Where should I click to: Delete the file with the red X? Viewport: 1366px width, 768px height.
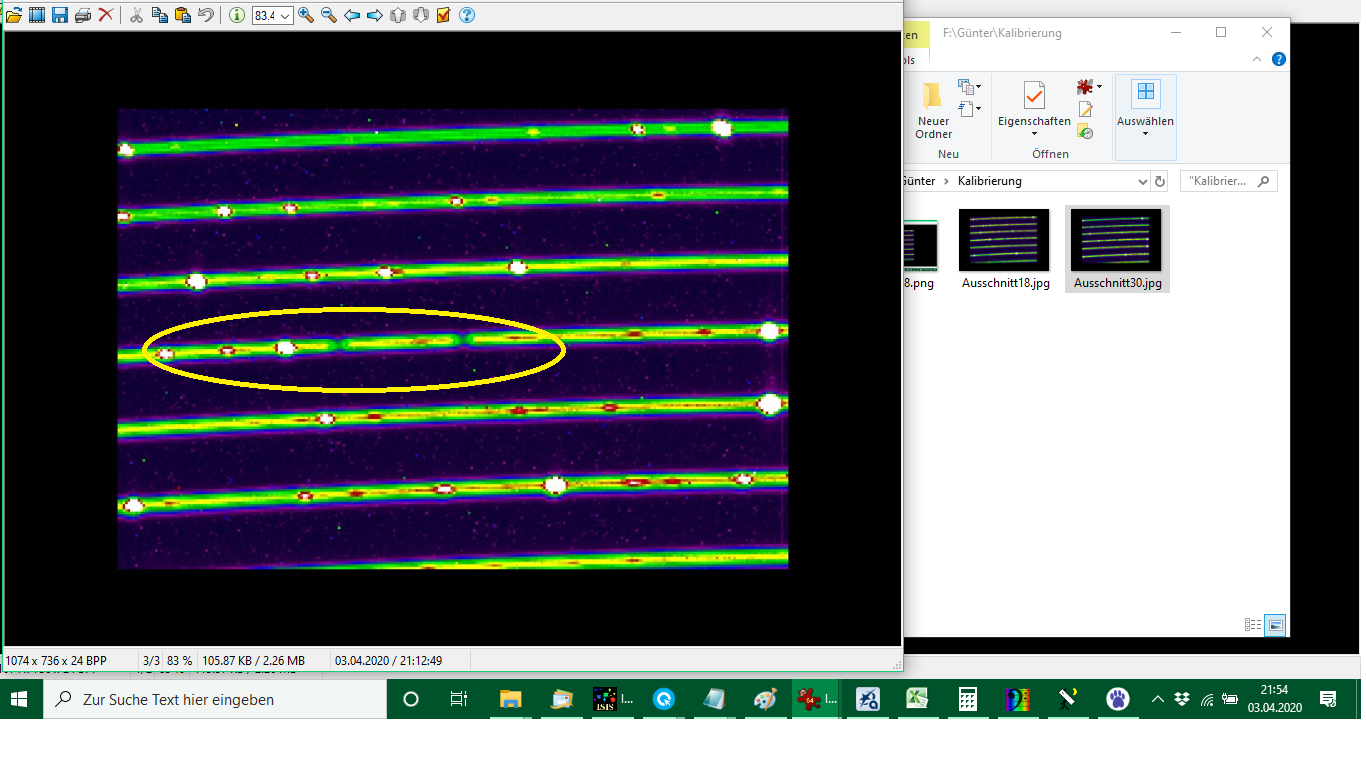(105, 15)
